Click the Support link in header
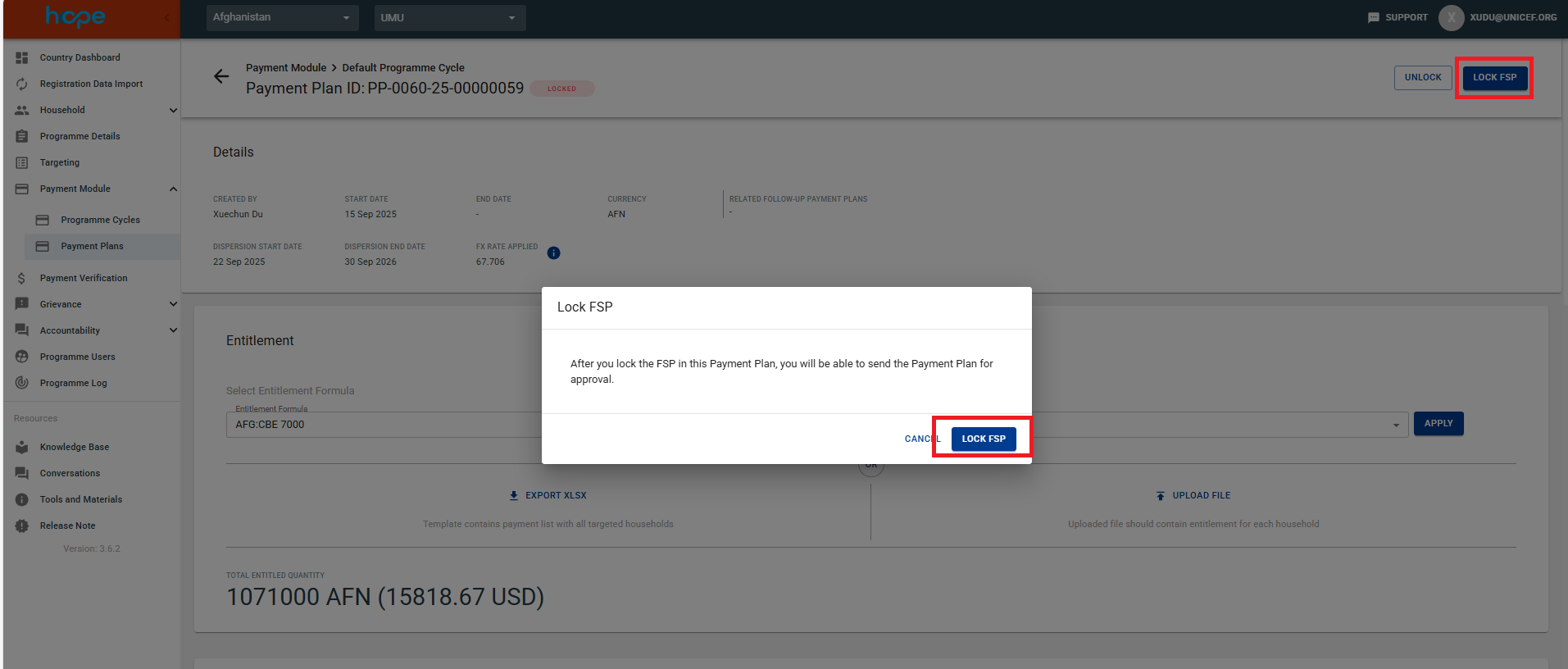This screenshot has width=1568, height=669. [x=1398, y=17]
